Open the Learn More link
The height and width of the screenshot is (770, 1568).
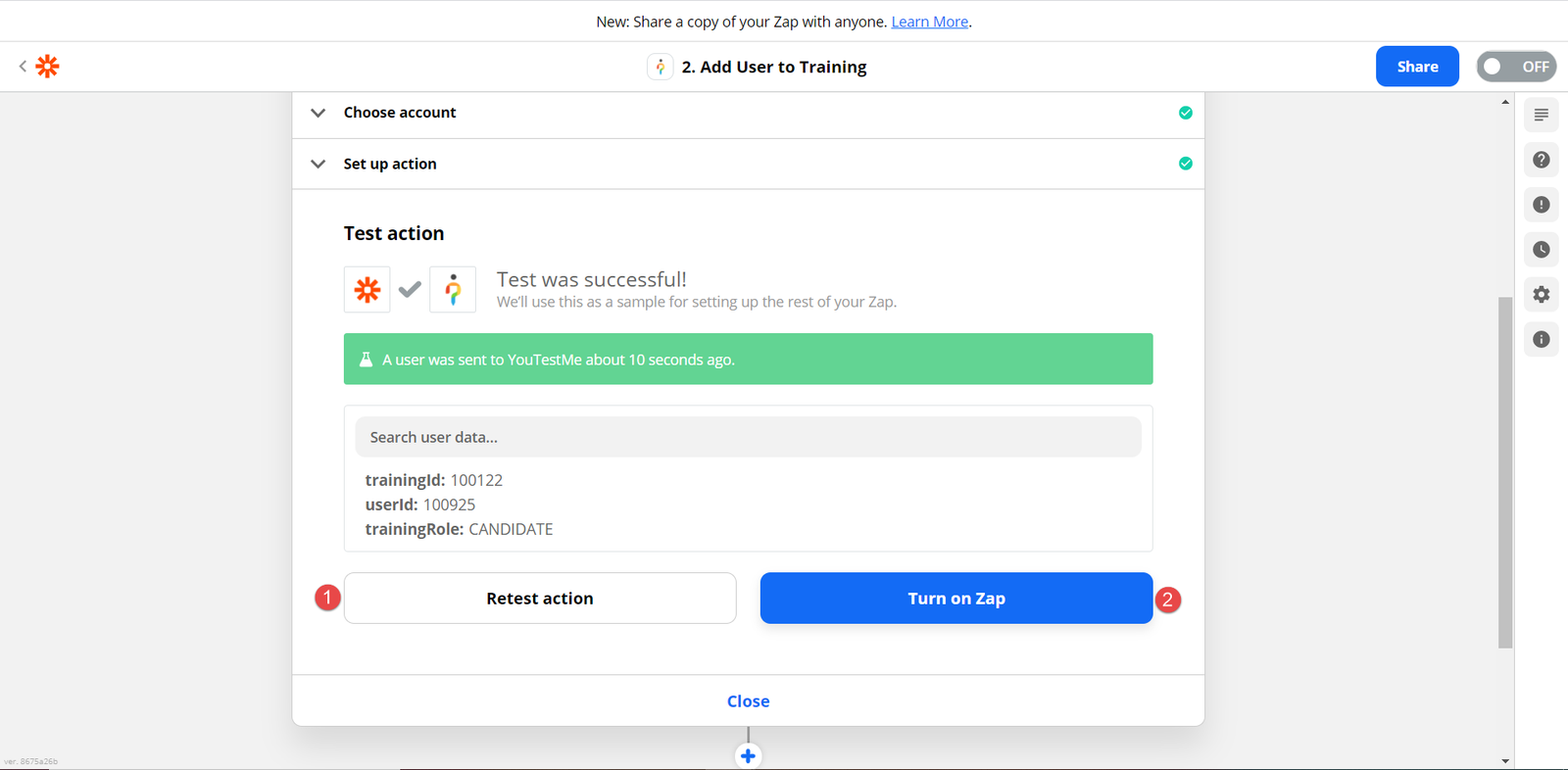(x=929, y=22)
